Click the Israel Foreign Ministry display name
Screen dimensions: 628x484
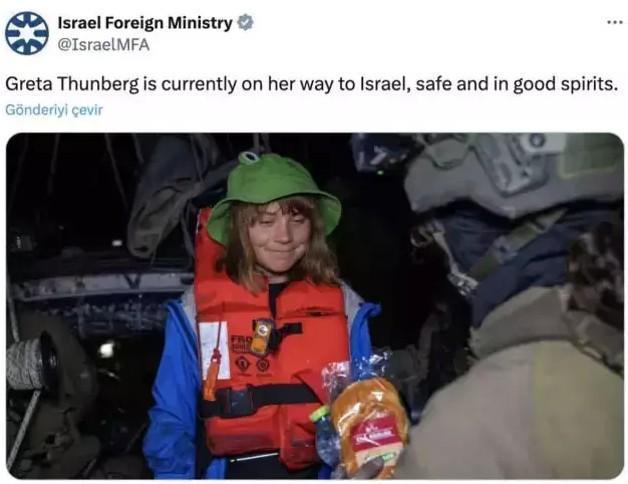tap(145, 23)
